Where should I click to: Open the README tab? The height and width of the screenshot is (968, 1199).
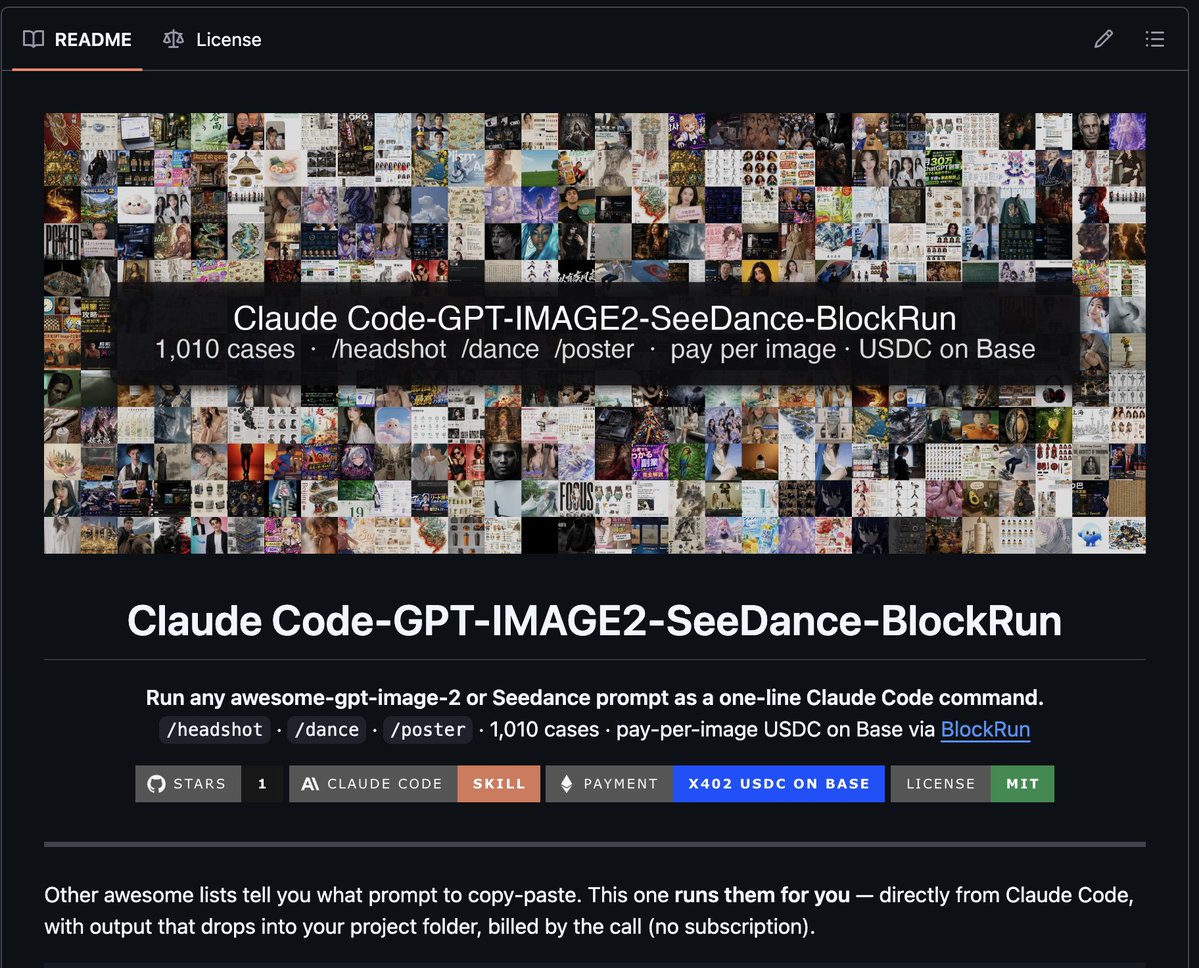click(x=77, y=39)
